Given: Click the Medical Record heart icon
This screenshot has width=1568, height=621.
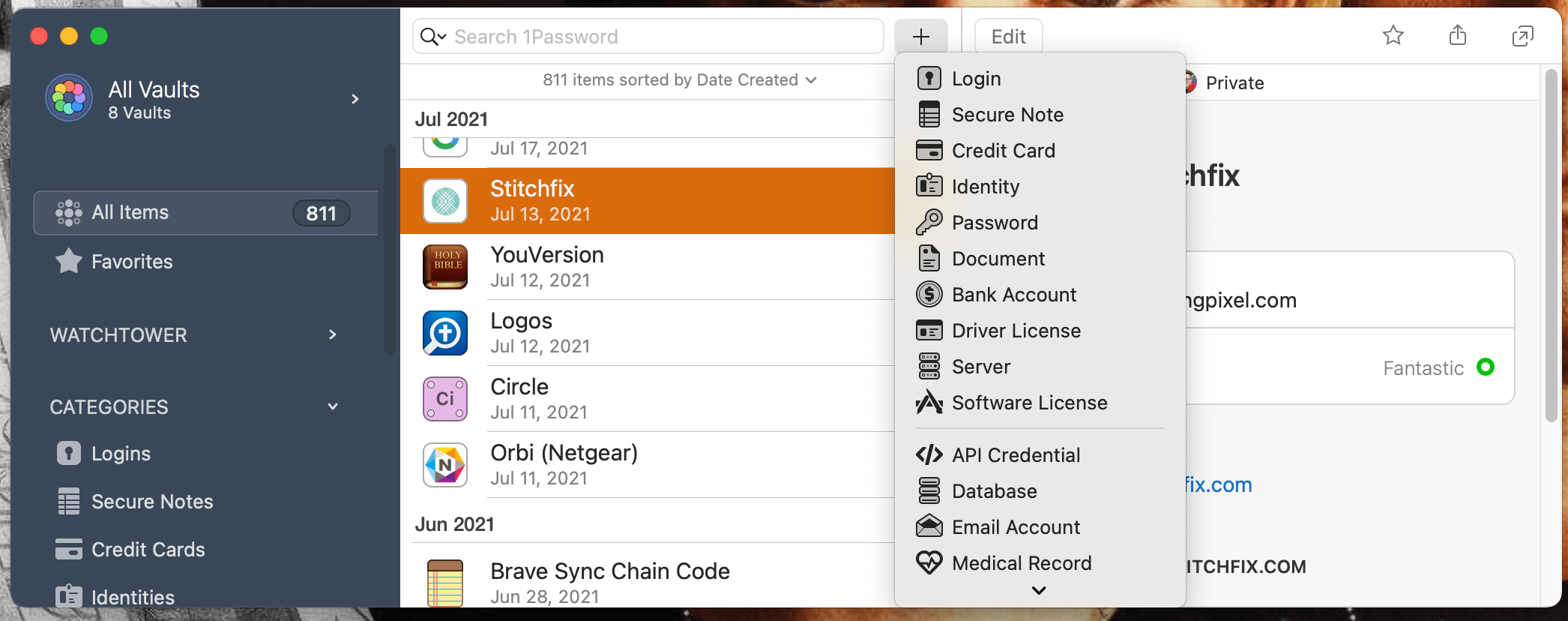Looking at the screenshot, I should pos(929,562).
